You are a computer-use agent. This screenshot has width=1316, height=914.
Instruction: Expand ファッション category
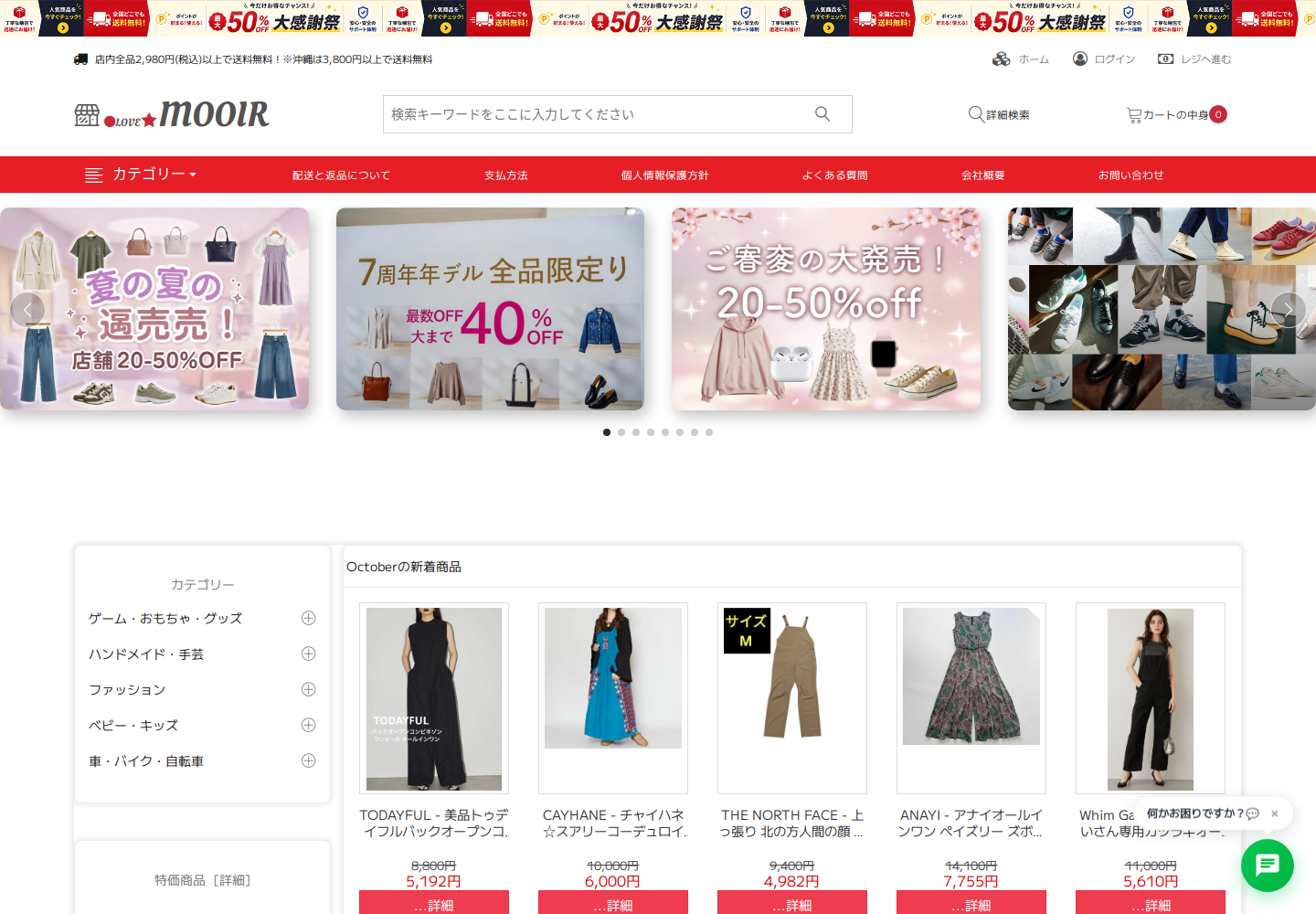(x=309, y=689)
